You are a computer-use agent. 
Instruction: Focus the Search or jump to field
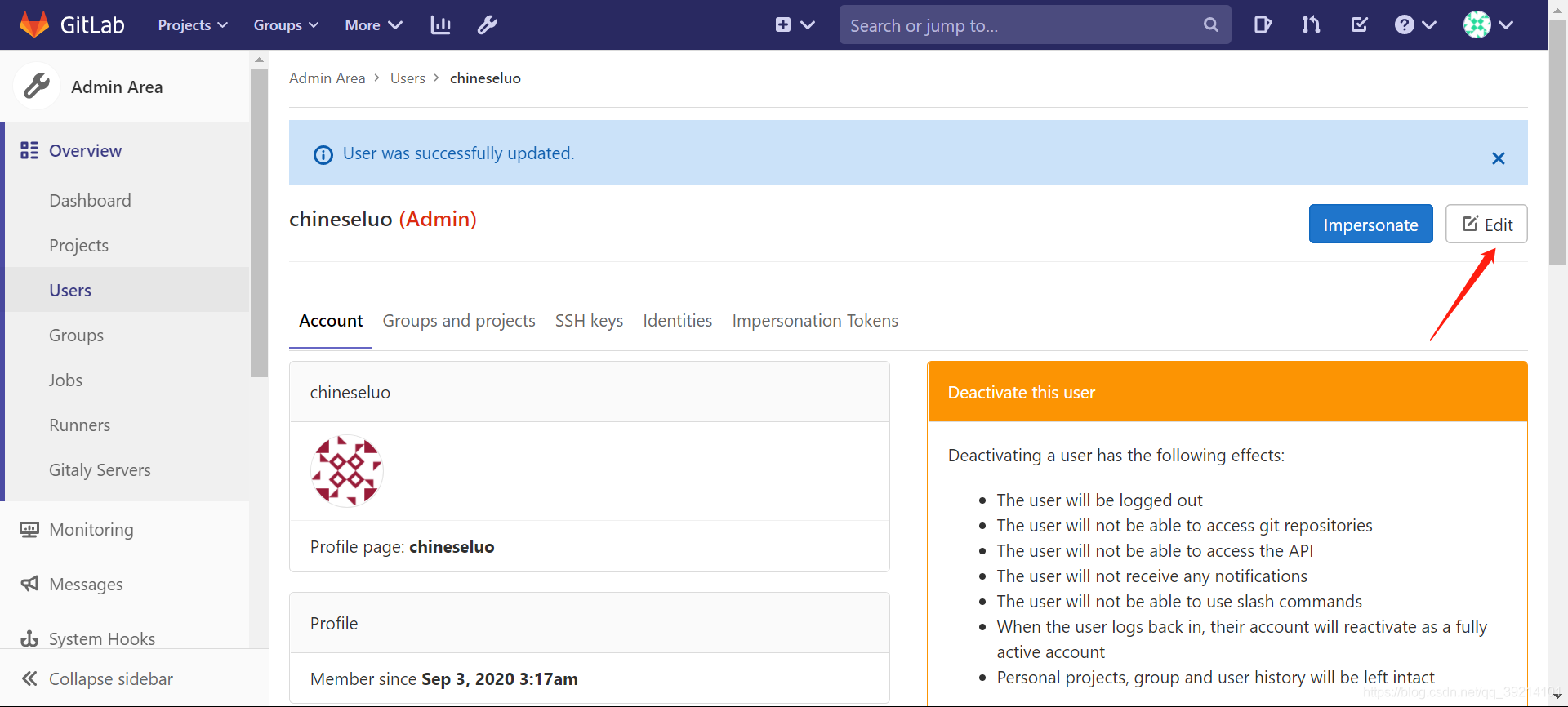coord(1035,25)
